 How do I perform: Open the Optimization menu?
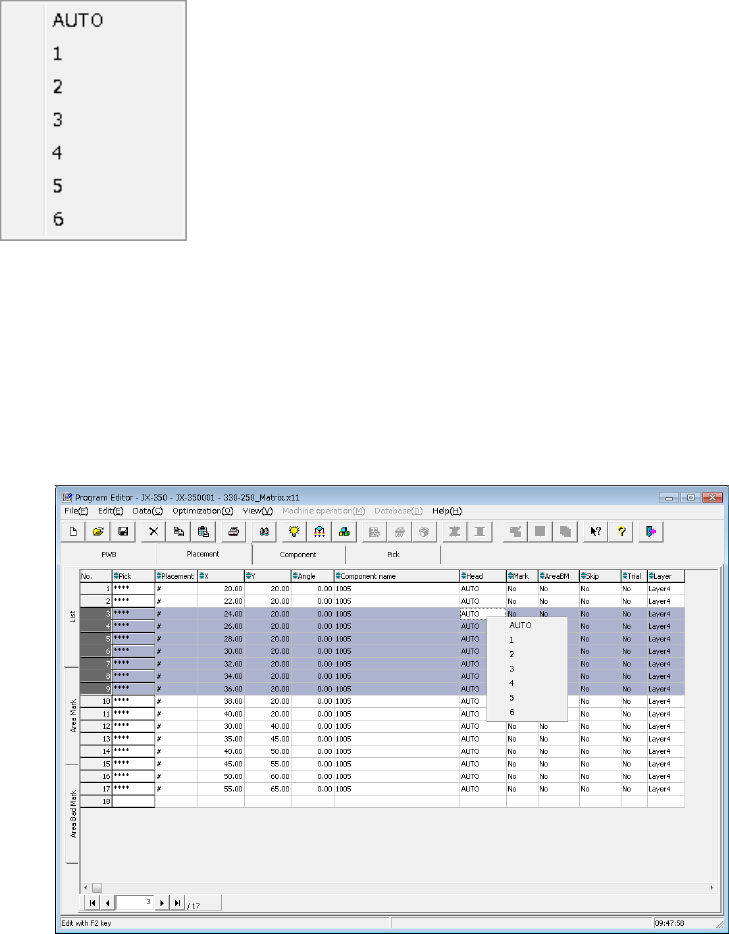coord(202,510)
